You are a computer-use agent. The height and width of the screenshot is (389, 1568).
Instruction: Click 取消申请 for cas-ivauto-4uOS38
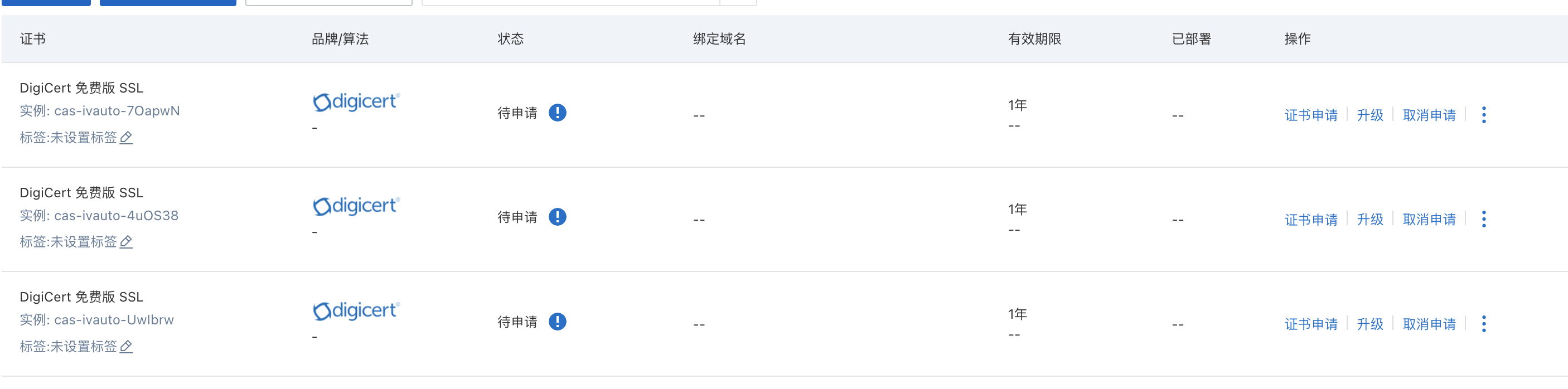point(1429,219)
